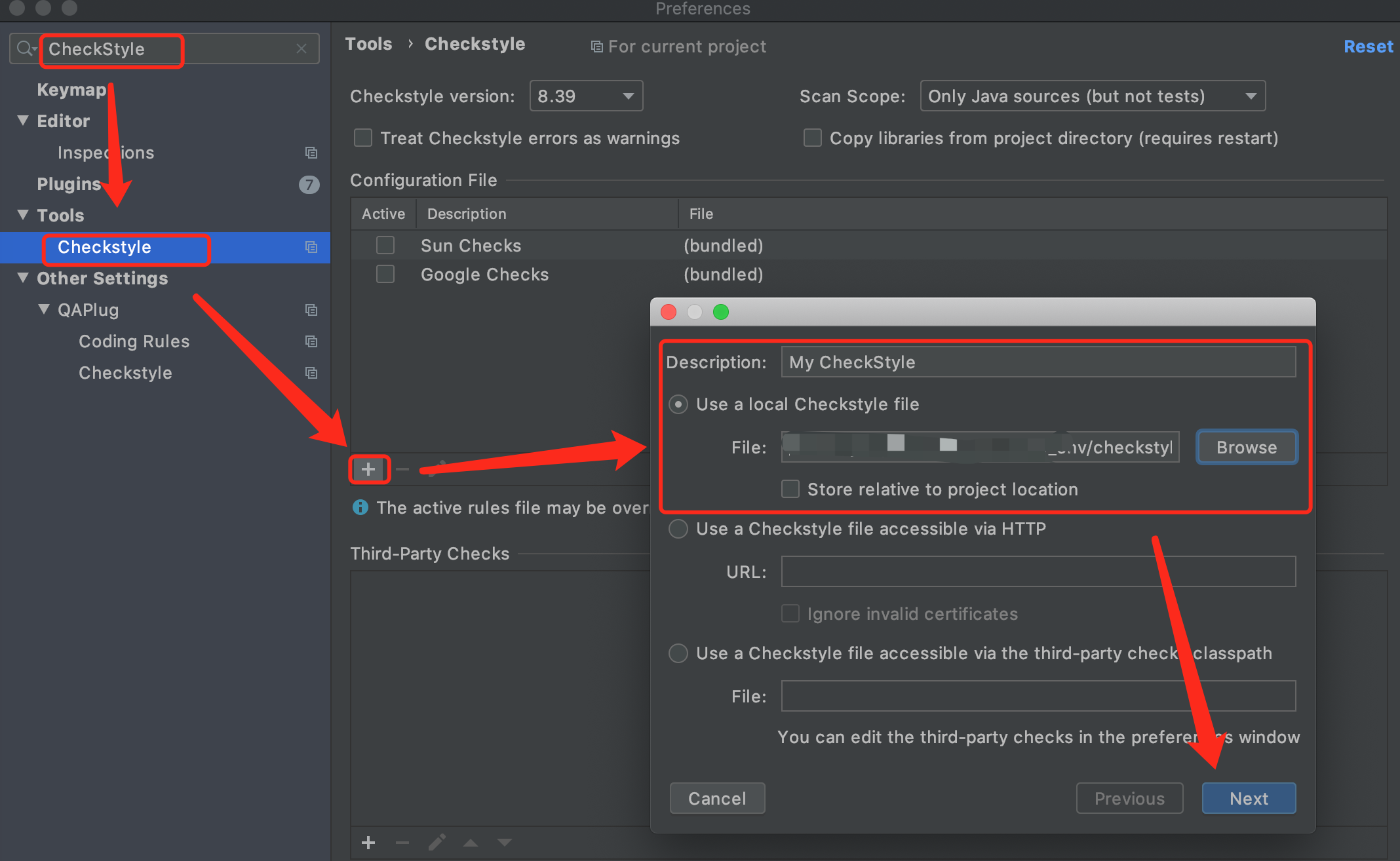Collapse the Other Settings node
This screenshot has width=1400, height=861.
coord(23,278)
